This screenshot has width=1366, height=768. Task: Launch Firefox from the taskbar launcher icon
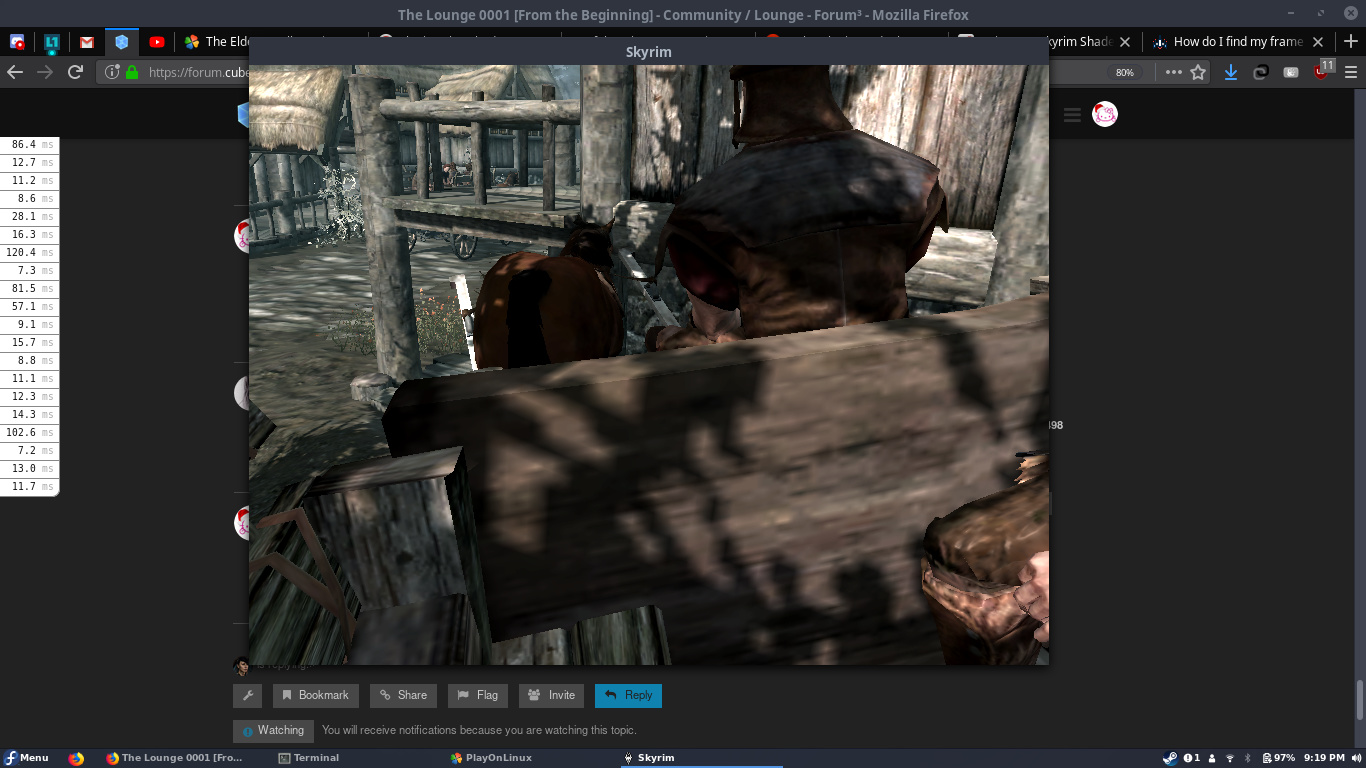pos(76,758)
